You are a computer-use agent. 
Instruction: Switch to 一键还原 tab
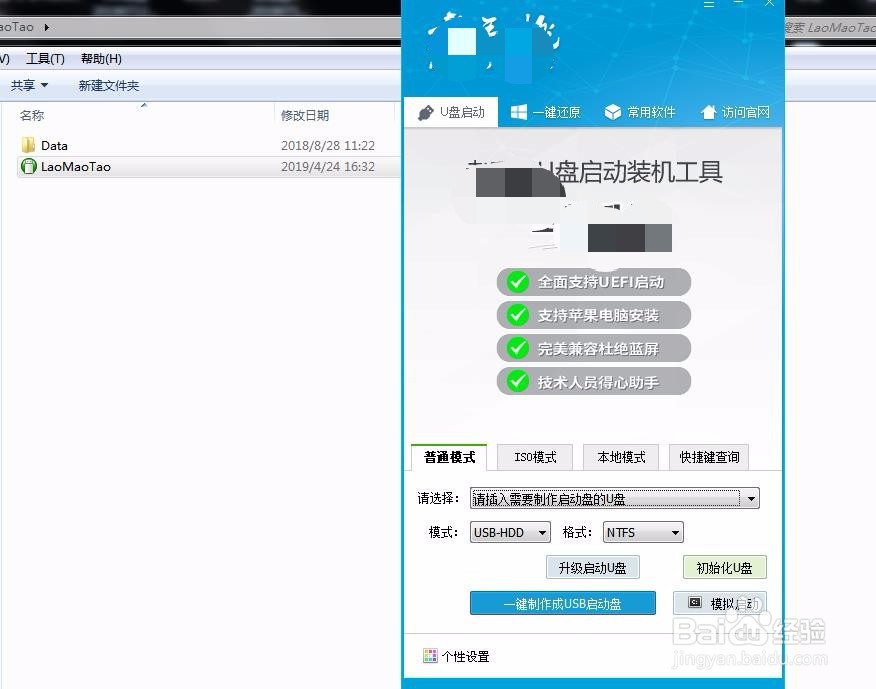(x=545, y=112)
